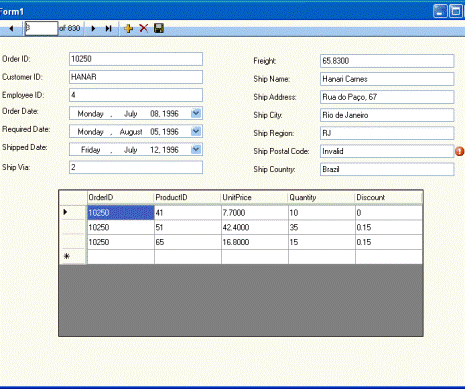Open the Order Date calendar dropdown
Viewport: 465px width, 389px height.
coord(196,113)
